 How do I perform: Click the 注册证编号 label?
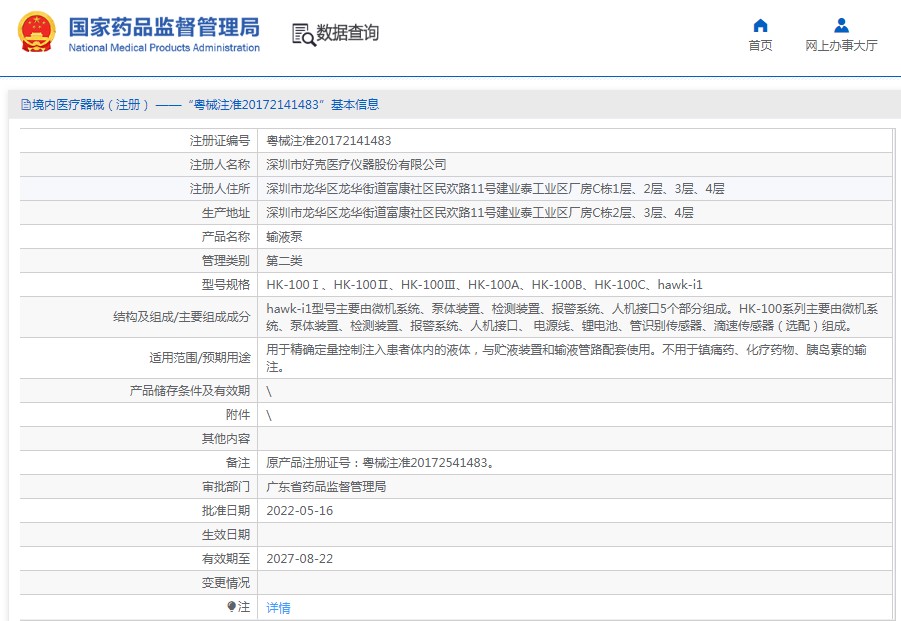(220, 141)
